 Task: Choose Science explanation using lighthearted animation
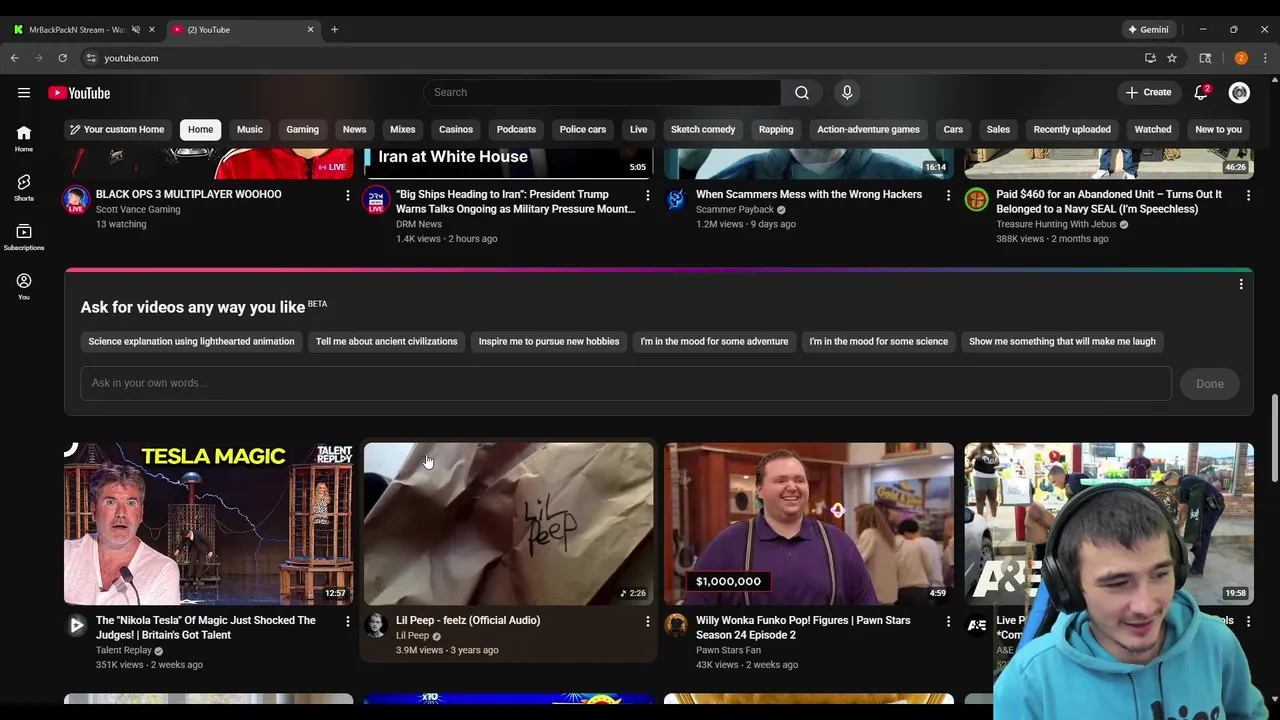[x=191, y=342]
